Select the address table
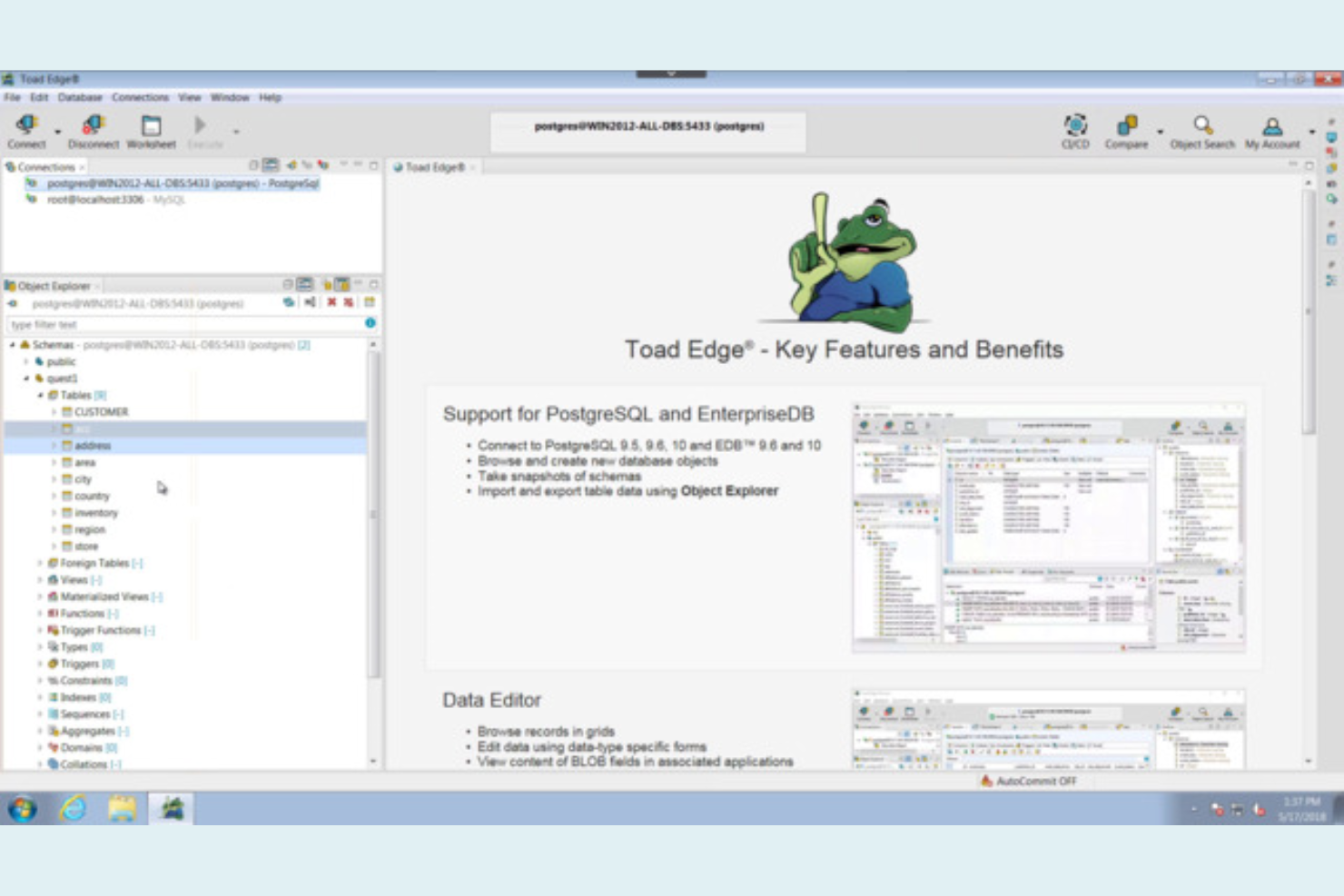Screen dimensions: 1344x896 pos(93,446)
